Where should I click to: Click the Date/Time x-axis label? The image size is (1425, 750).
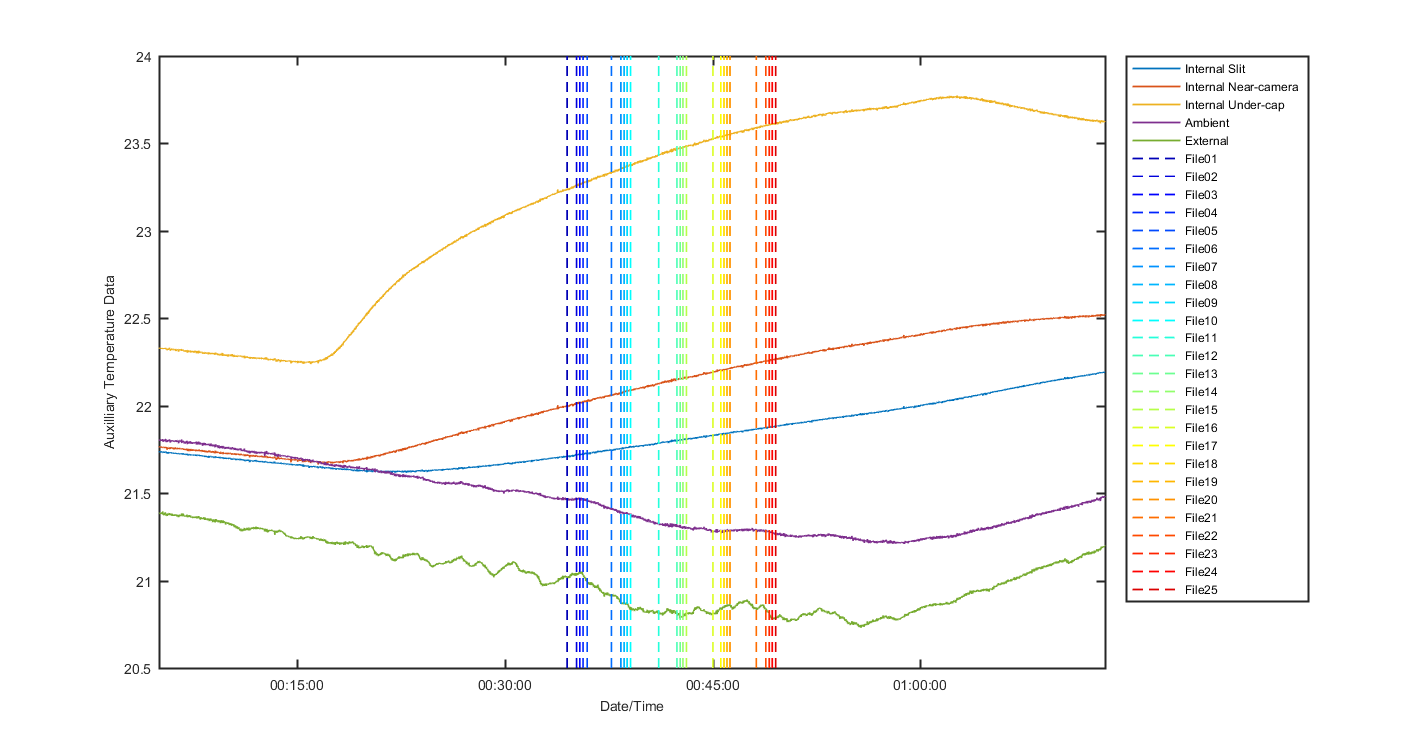[x=631, y=706]
